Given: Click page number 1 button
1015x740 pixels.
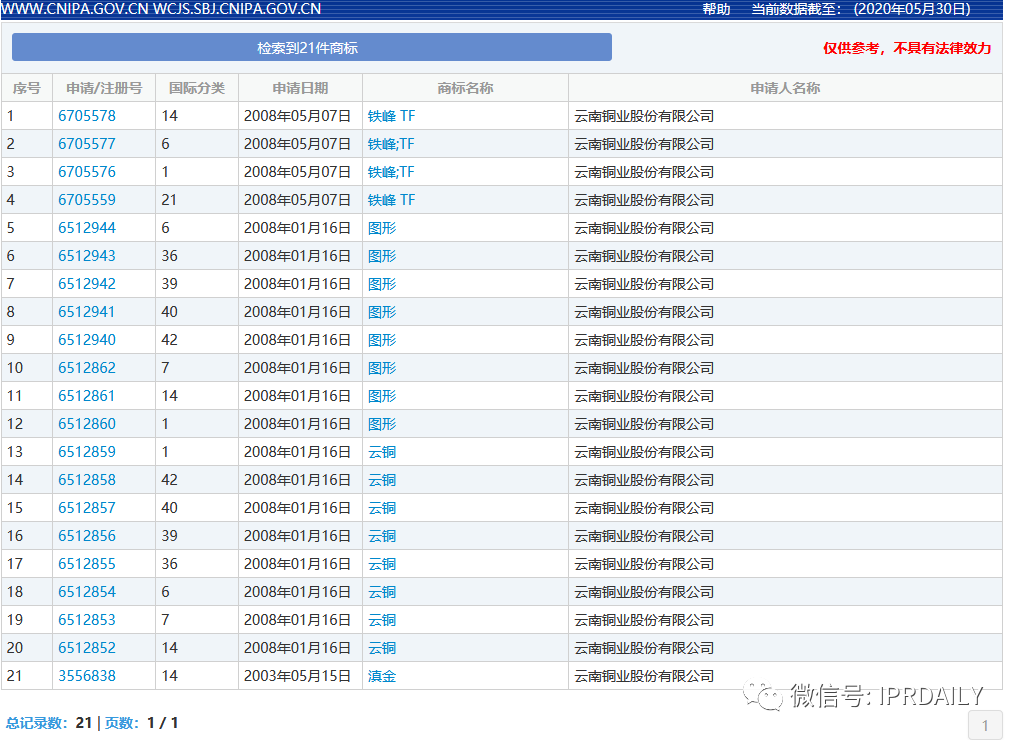Looking at the screenshot, I should [x=985, y=726].
